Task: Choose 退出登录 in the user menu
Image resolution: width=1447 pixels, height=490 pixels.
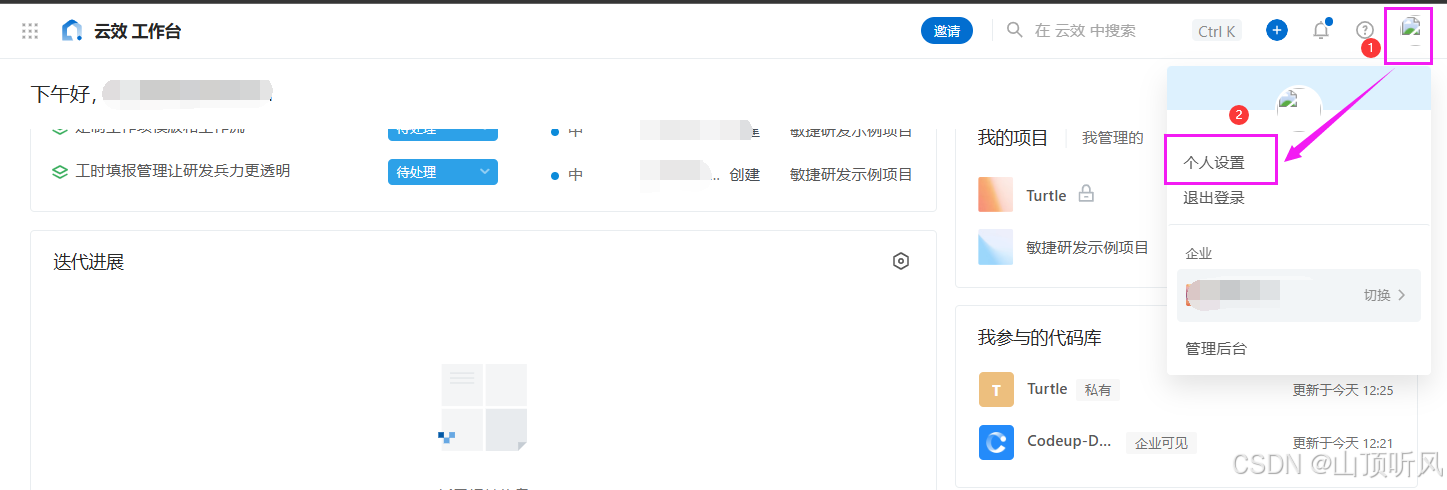Action: 1214,198
